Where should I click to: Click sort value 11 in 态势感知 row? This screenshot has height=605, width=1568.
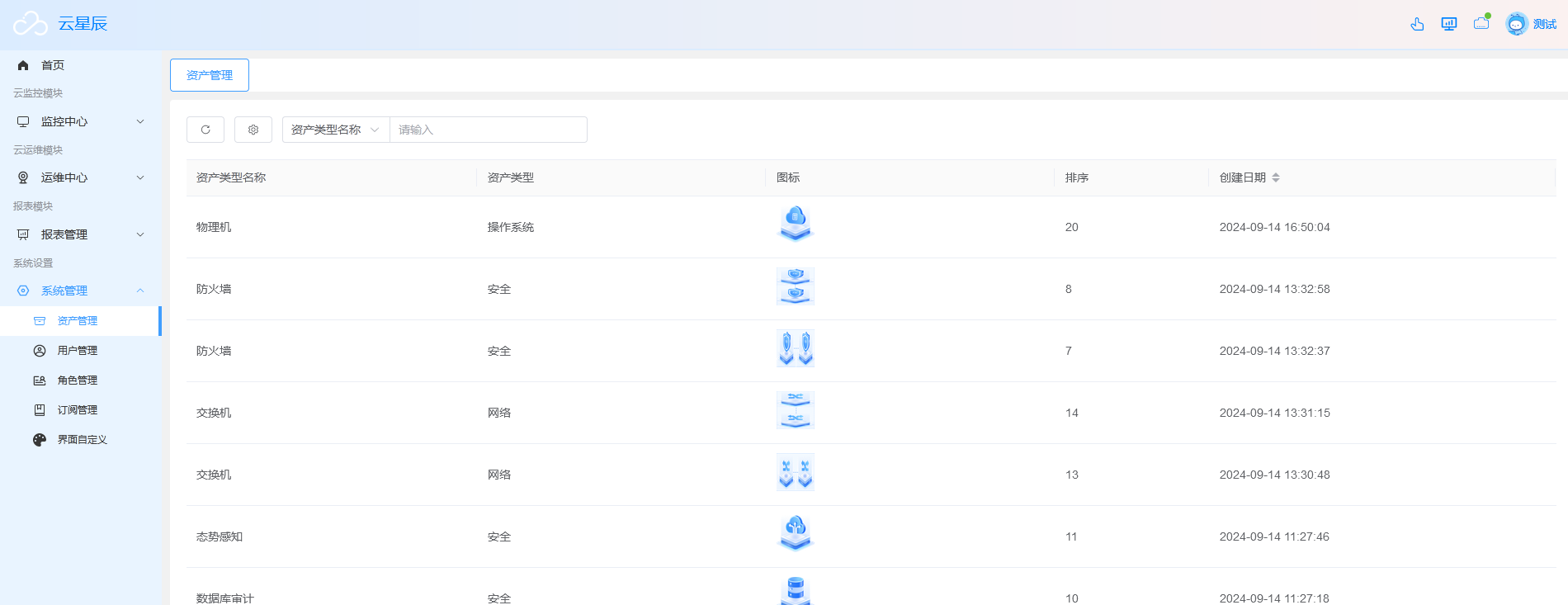pyautogui.click(x=1071, y=536)
